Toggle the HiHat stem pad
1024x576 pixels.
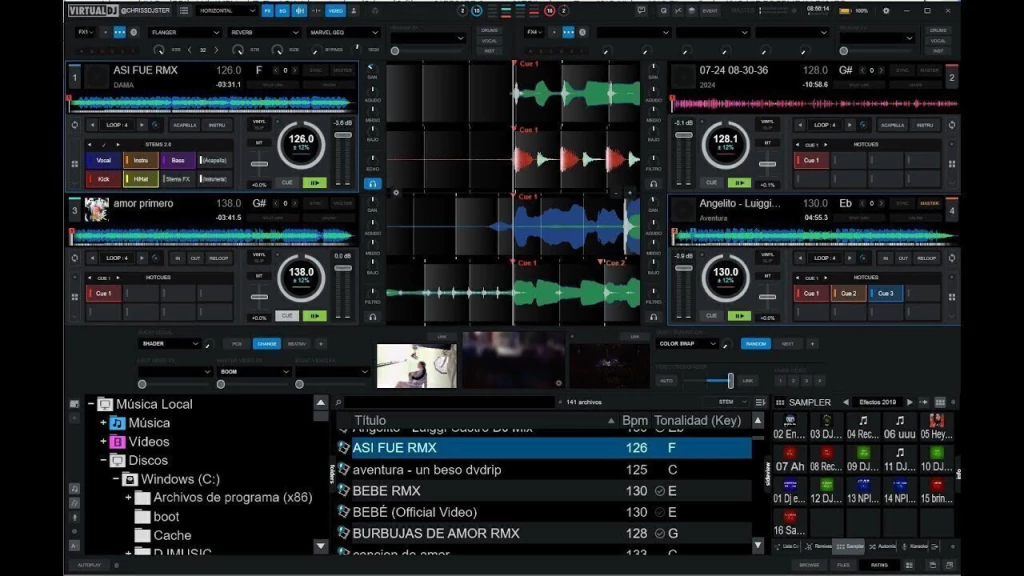point(140,179)
